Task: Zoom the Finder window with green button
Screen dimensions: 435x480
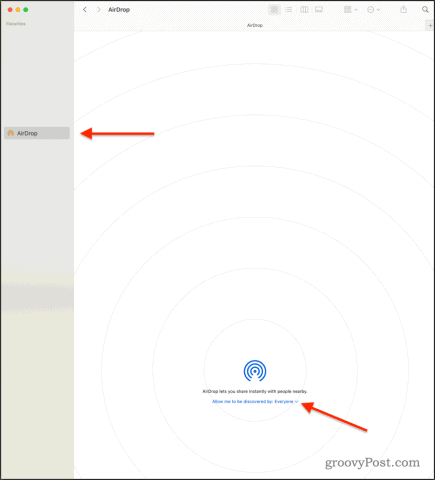Action: tap(26, 10)
